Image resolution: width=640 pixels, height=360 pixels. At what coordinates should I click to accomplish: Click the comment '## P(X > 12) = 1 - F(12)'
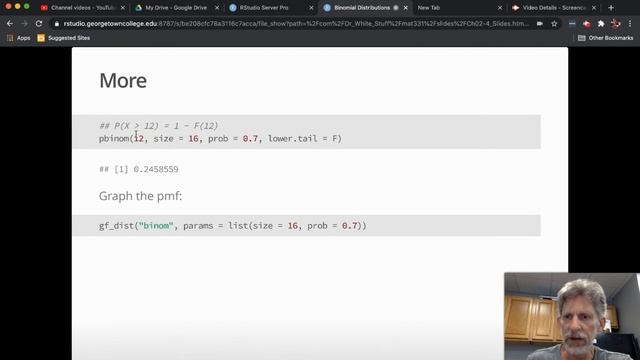click(x=158, y=126)
